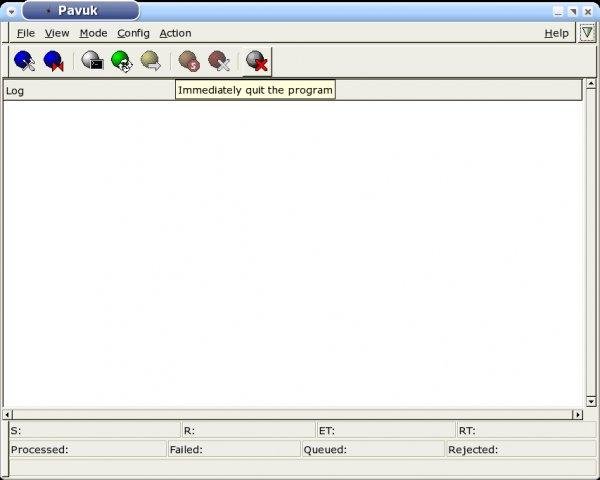
Task: Click the horizontal scrollbar left arrow
Action: click(8, 414)
